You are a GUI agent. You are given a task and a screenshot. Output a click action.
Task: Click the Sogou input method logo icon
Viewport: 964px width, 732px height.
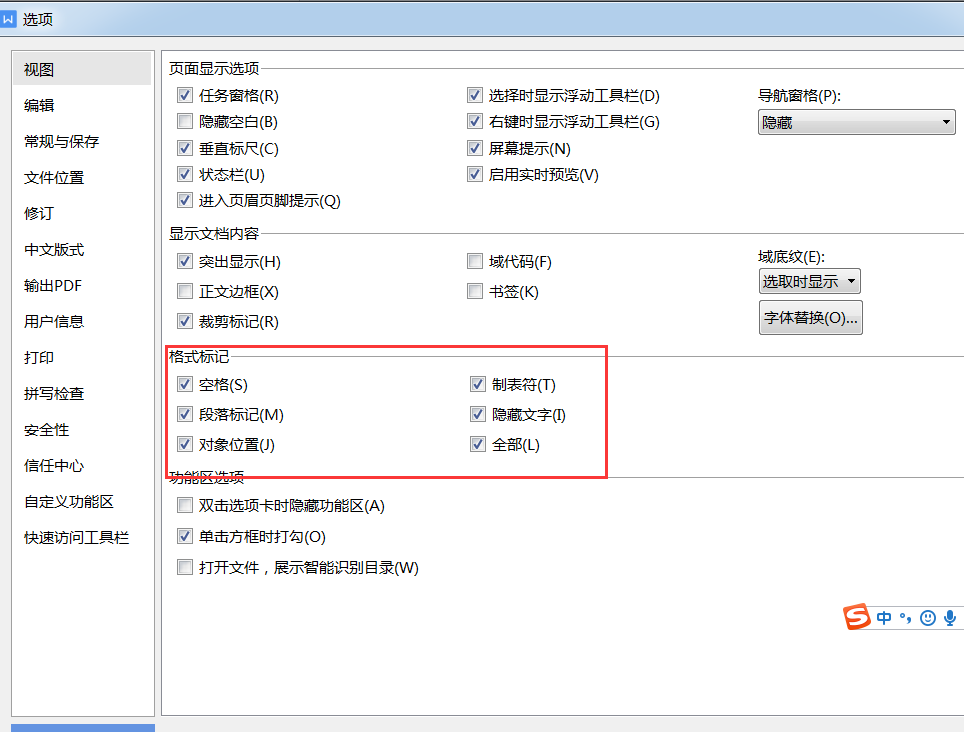click(x=857, y=617)
